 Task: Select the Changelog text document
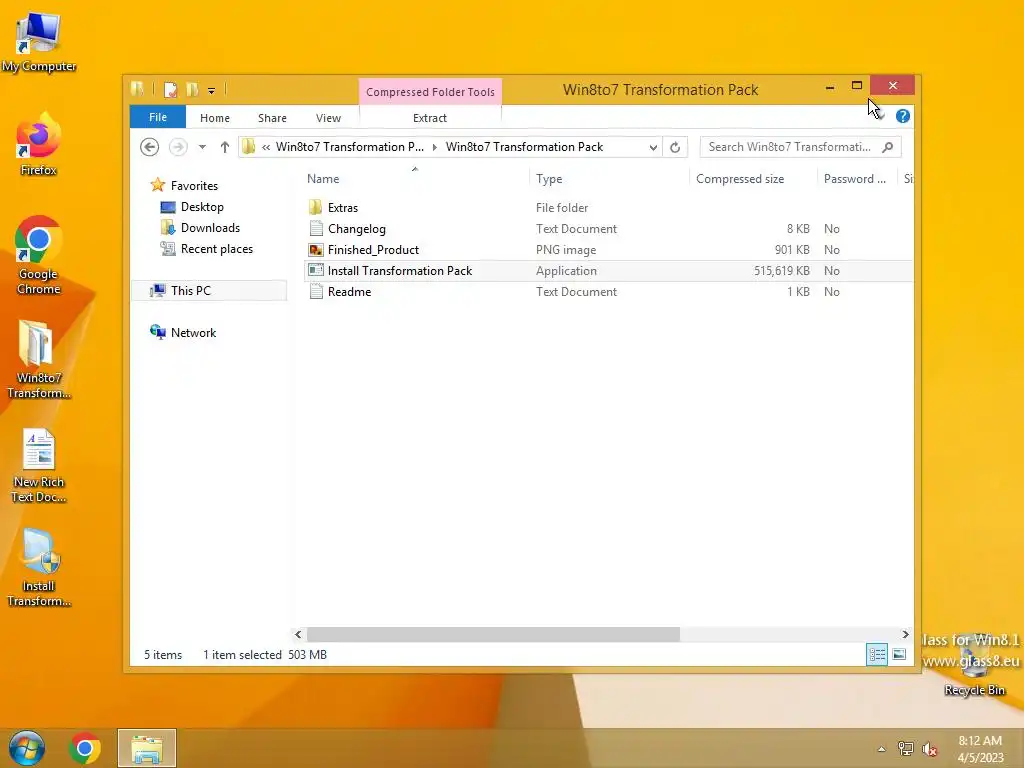(357, 229)
